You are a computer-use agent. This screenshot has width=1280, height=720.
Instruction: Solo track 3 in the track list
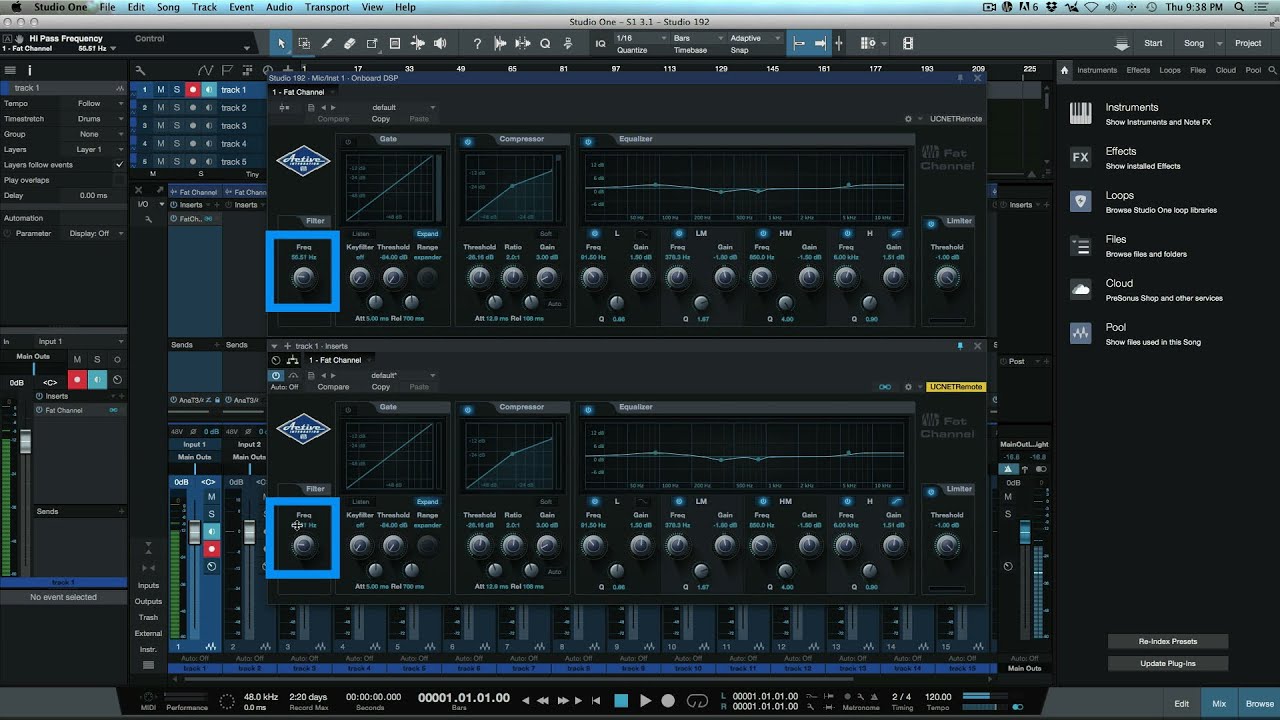(x=177, y=126)
